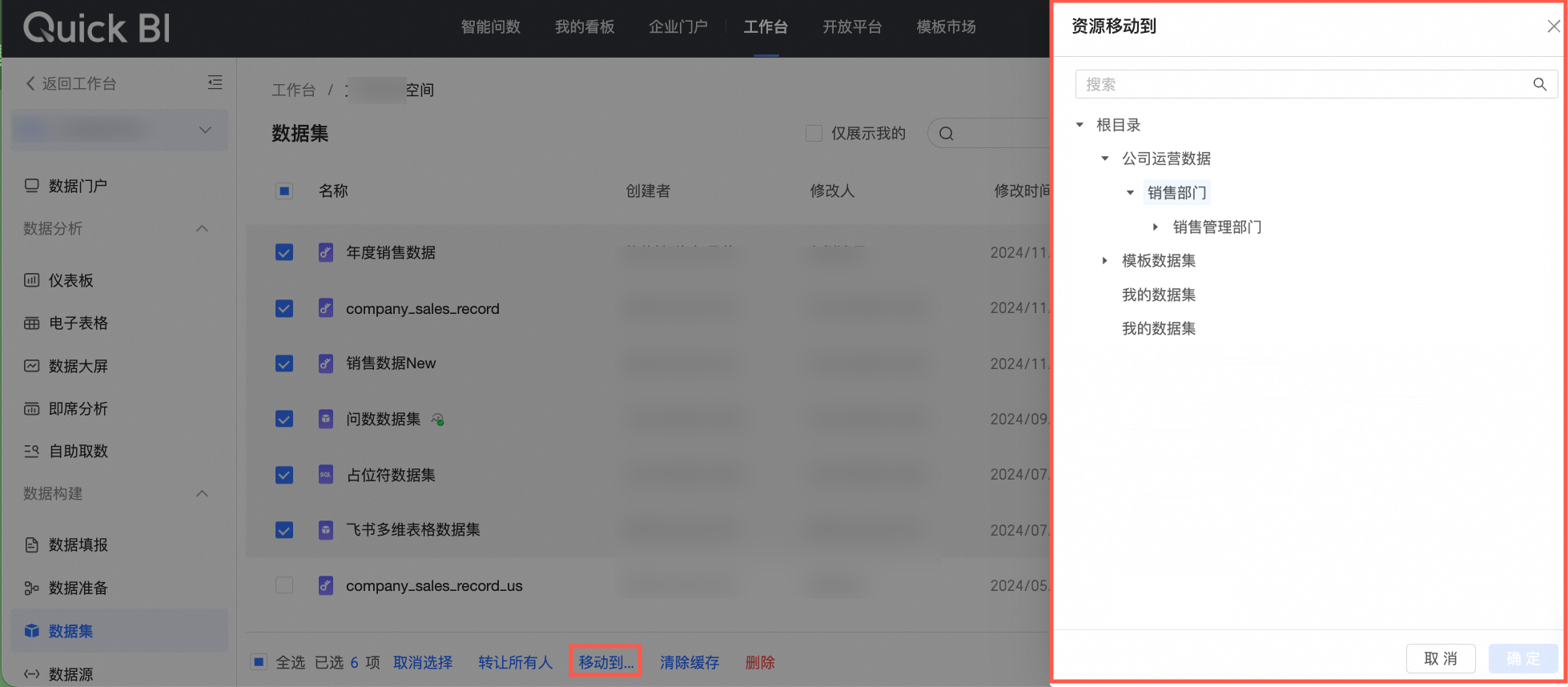Expand 销售管理部门 tree node arrow

(1156, 227)
